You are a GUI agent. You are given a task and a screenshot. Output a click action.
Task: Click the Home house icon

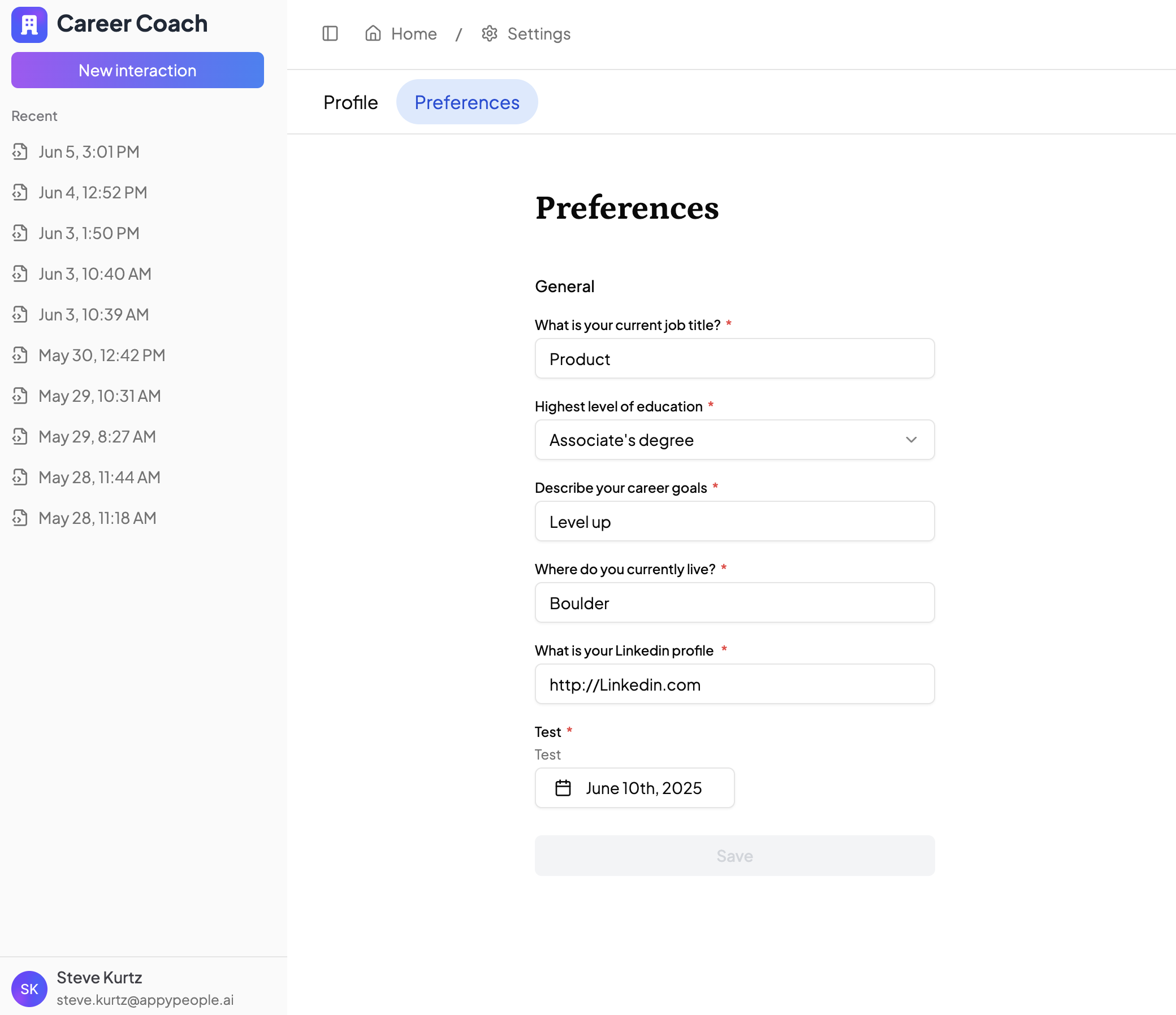[x=373, y=33]
